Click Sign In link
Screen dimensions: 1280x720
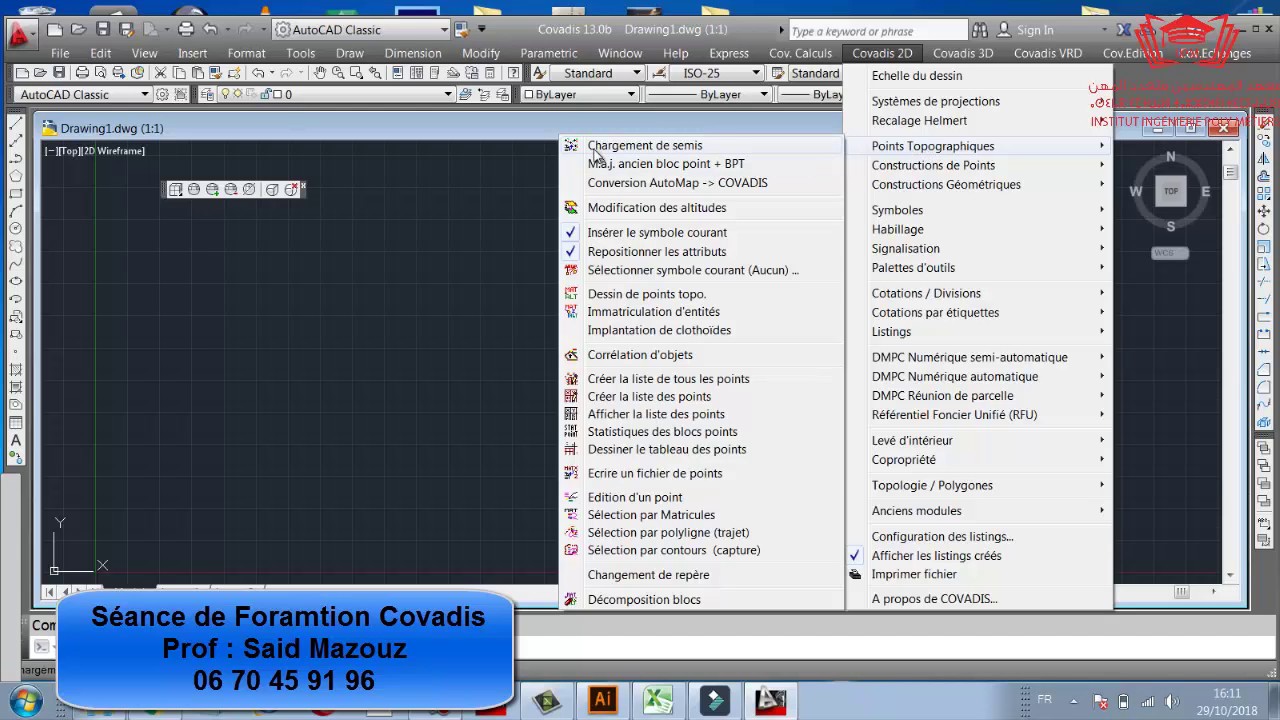coord(1035,30)
